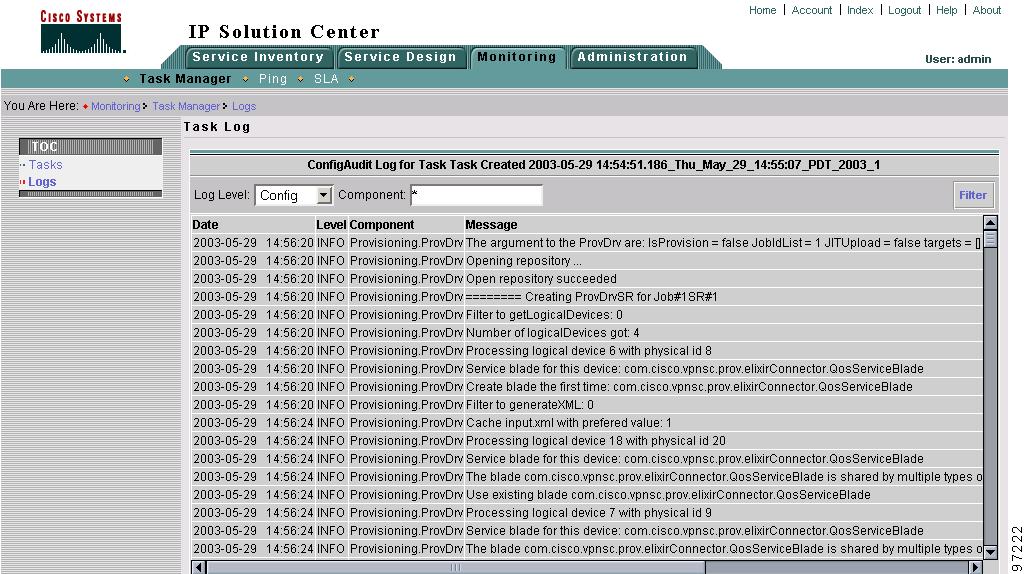Select the 'Creating ProvDrvSR for Job#1SR#1' message
Viewport: 1026px width, 574px height.
[x=592, y=296]
